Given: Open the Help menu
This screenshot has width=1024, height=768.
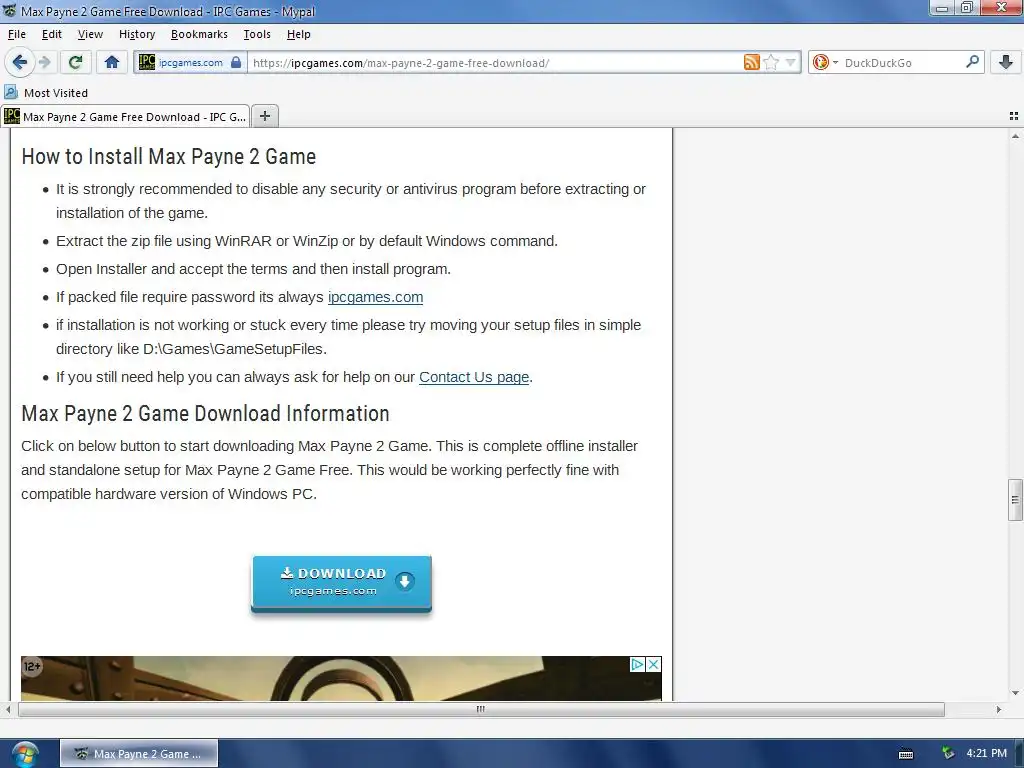Looking at the screenshot, I should point(298,34).
